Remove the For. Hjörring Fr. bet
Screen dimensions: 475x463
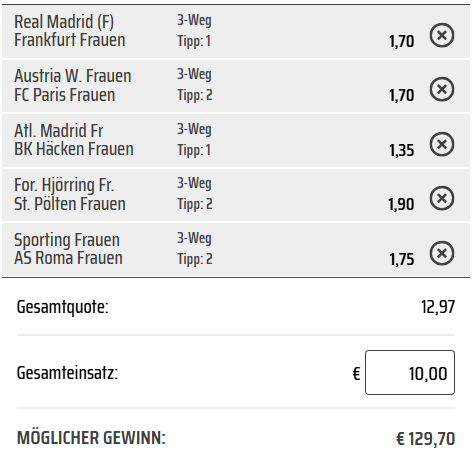pos(442,198)
